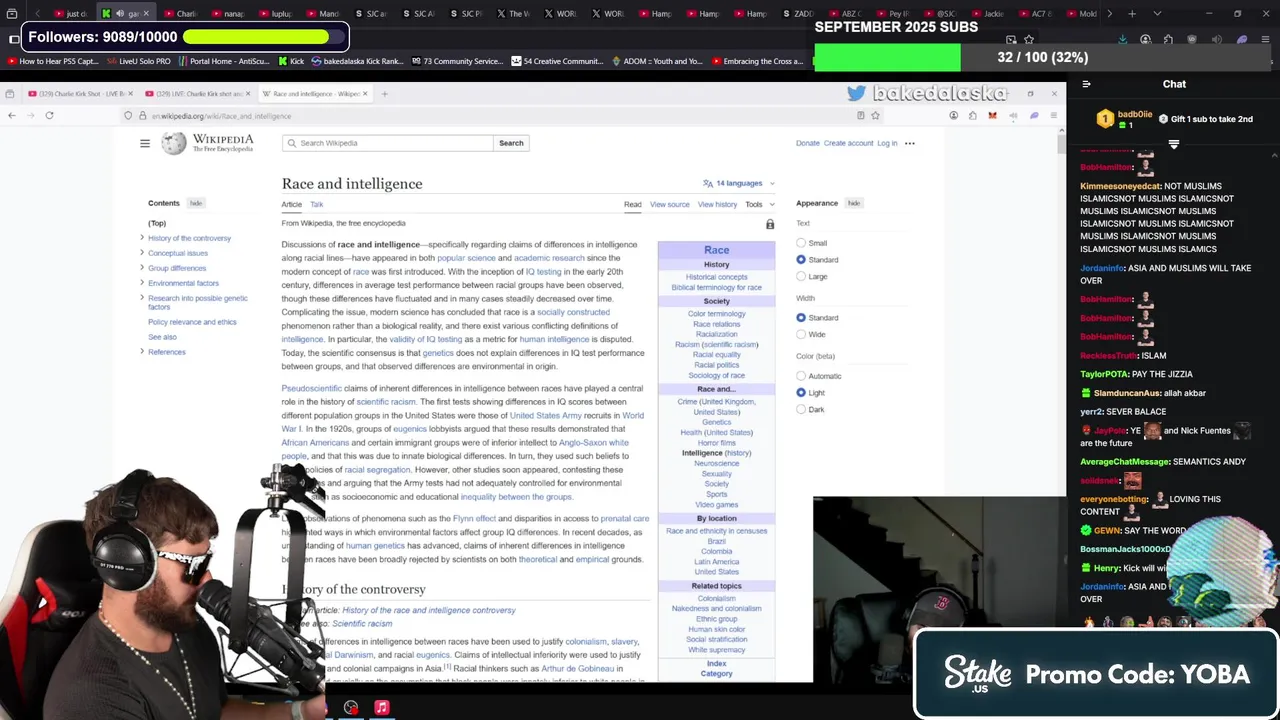Expand References in contents
The width and height of the screenshot is (1280, 720).
[x=142, y=352]
